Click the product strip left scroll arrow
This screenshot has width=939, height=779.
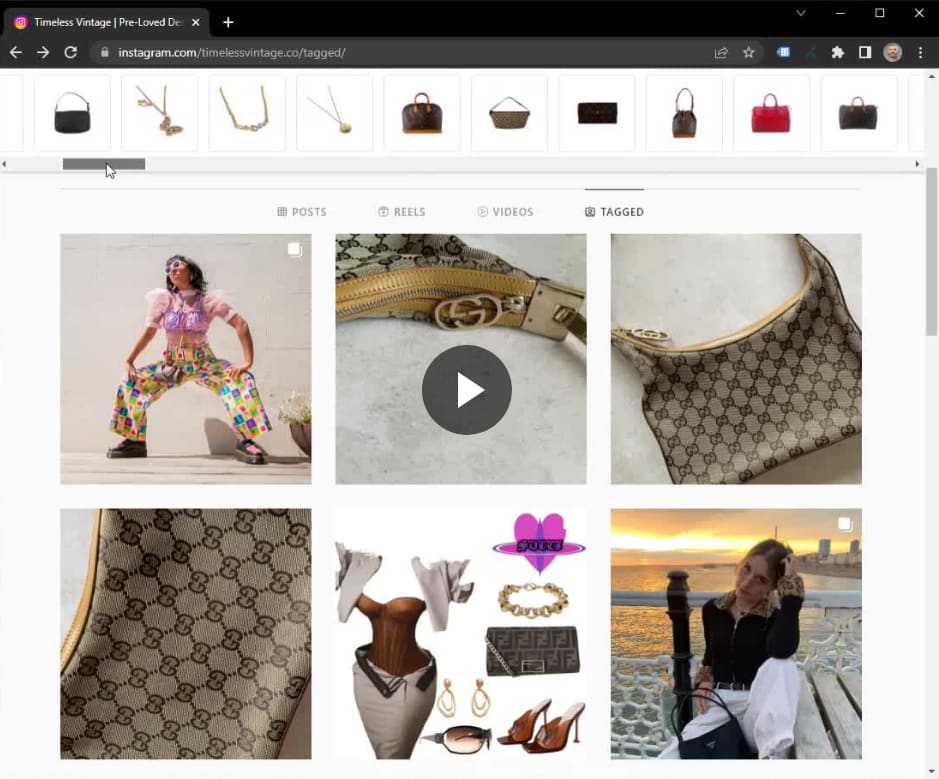(4, 164)
